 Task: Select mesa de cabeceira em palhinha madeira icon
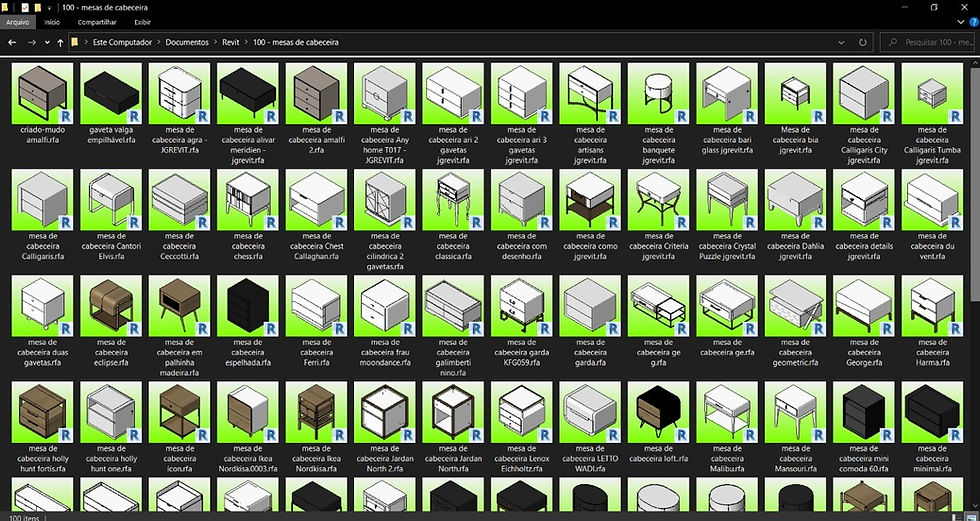179,305
